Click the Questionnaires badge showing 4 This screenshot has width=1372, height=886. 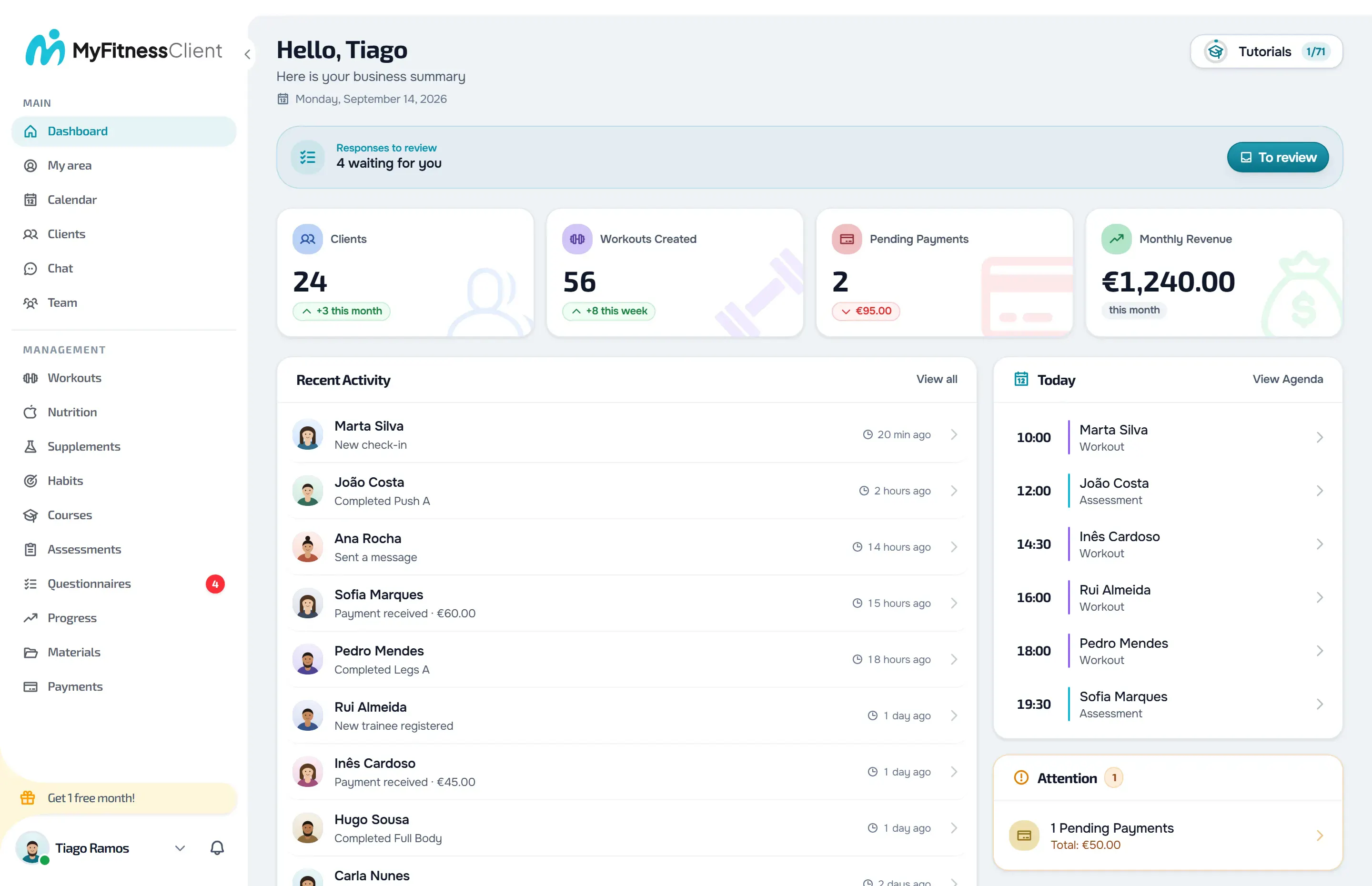tap(215, 584)
